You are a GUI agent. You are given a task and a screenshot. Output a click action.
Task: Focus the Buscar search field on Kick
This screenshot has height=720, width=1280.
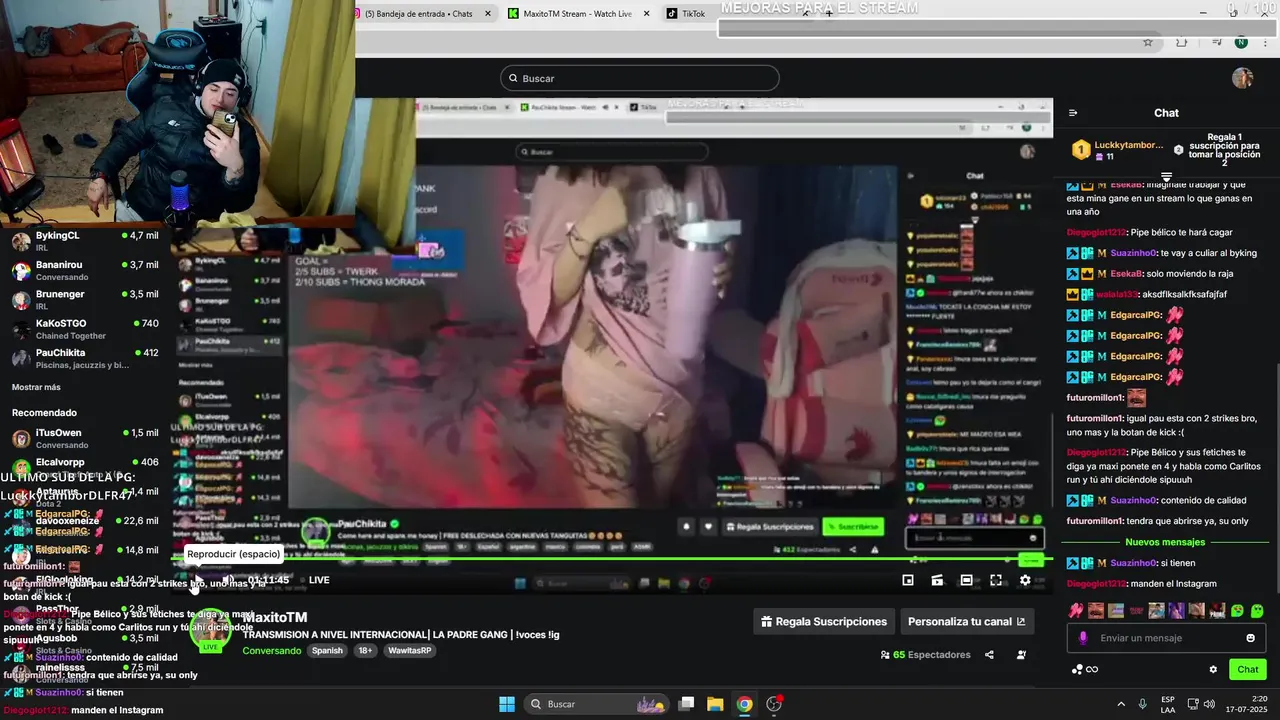[x=640, y=78]
